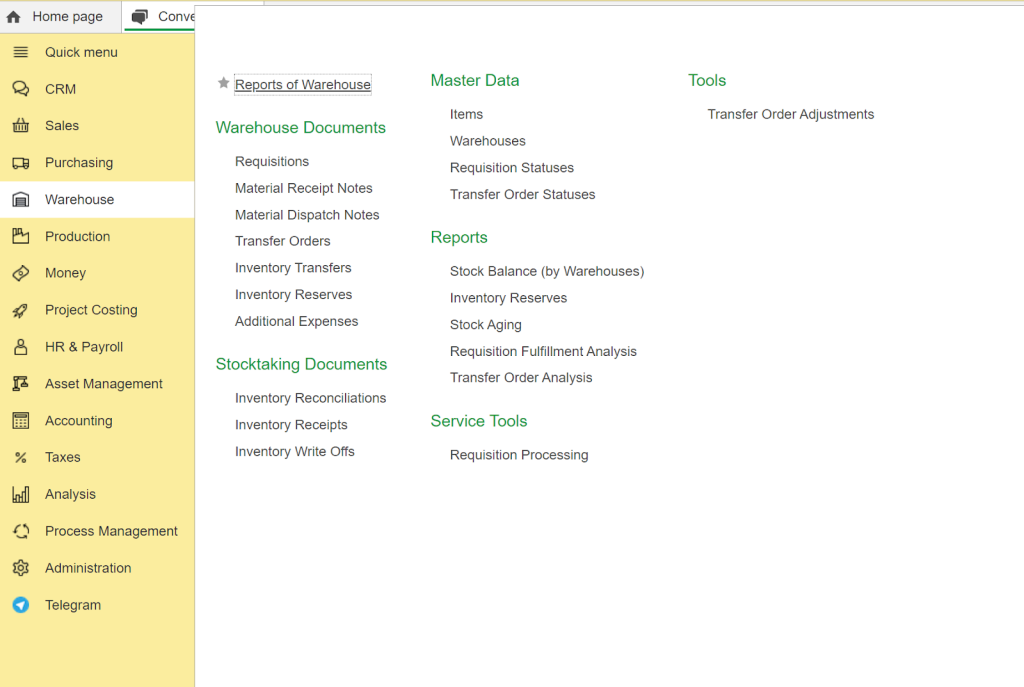Click the HR & Payroll person icon
The image size is (1024, 687).
tap(21, 347)
